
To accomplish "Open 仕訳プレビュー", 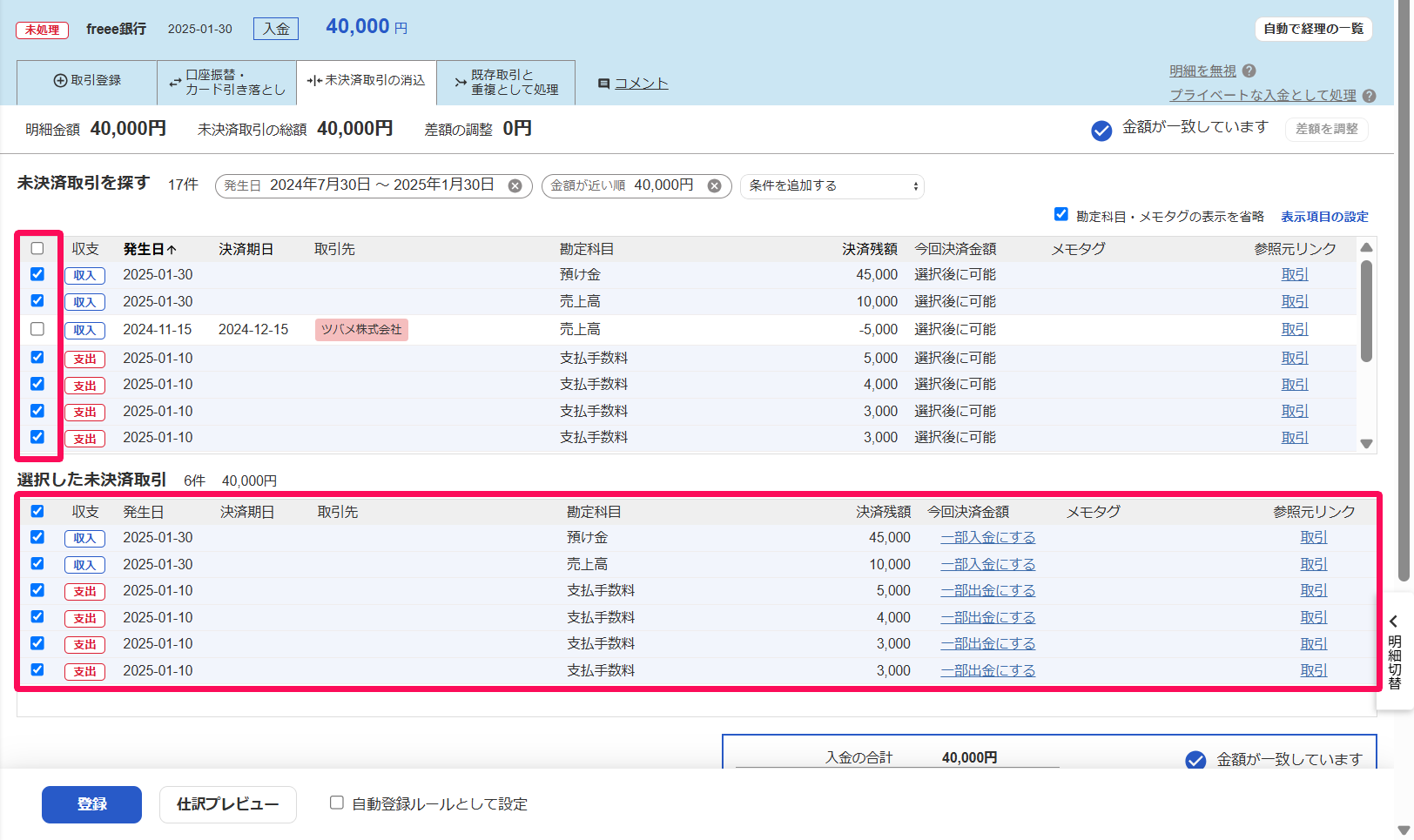I will [228, 804].
